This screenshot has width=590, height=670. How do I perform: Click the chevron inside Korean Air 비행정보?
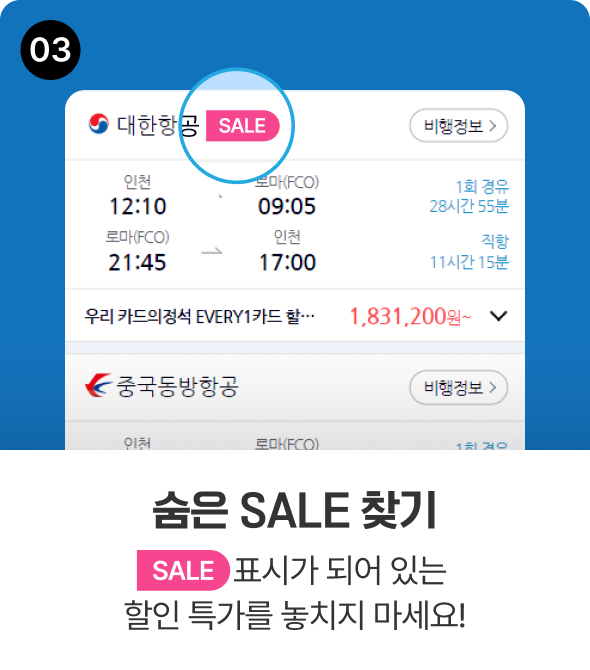tap(493, 126)
